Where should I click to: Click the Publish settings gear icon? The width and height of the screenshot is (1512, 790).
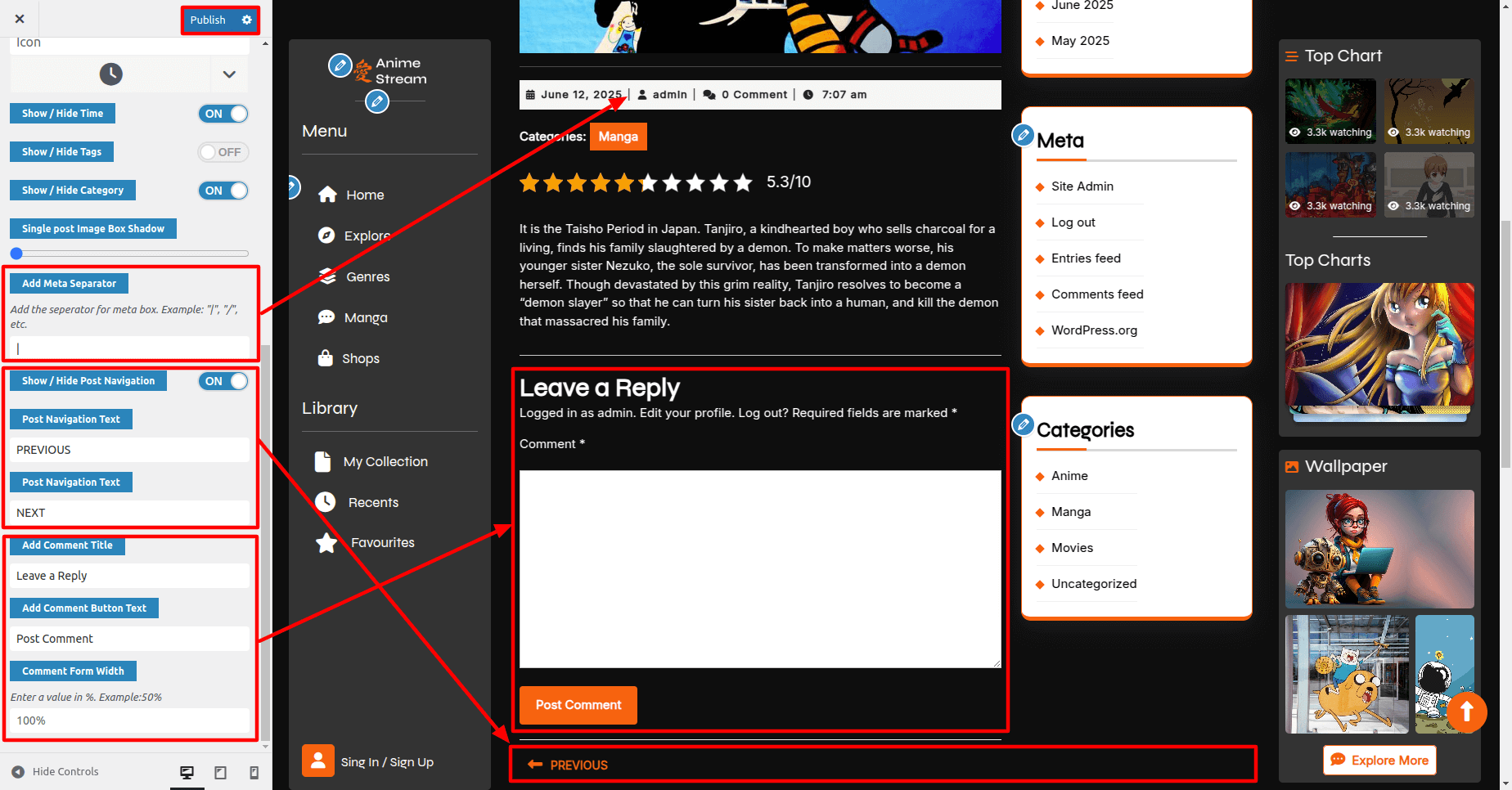(x=246, y=20)
